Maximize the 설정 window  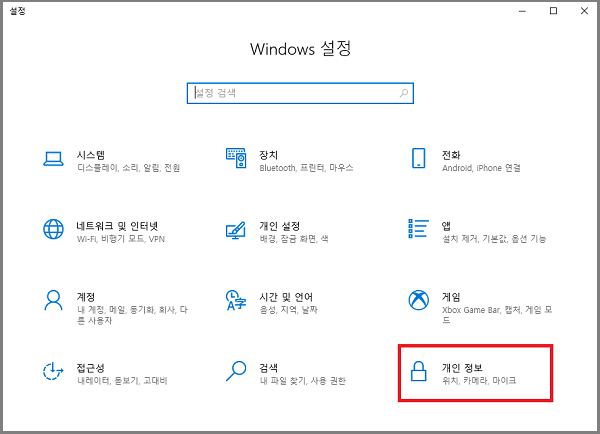pyautogui.click(x=553, y=11)
